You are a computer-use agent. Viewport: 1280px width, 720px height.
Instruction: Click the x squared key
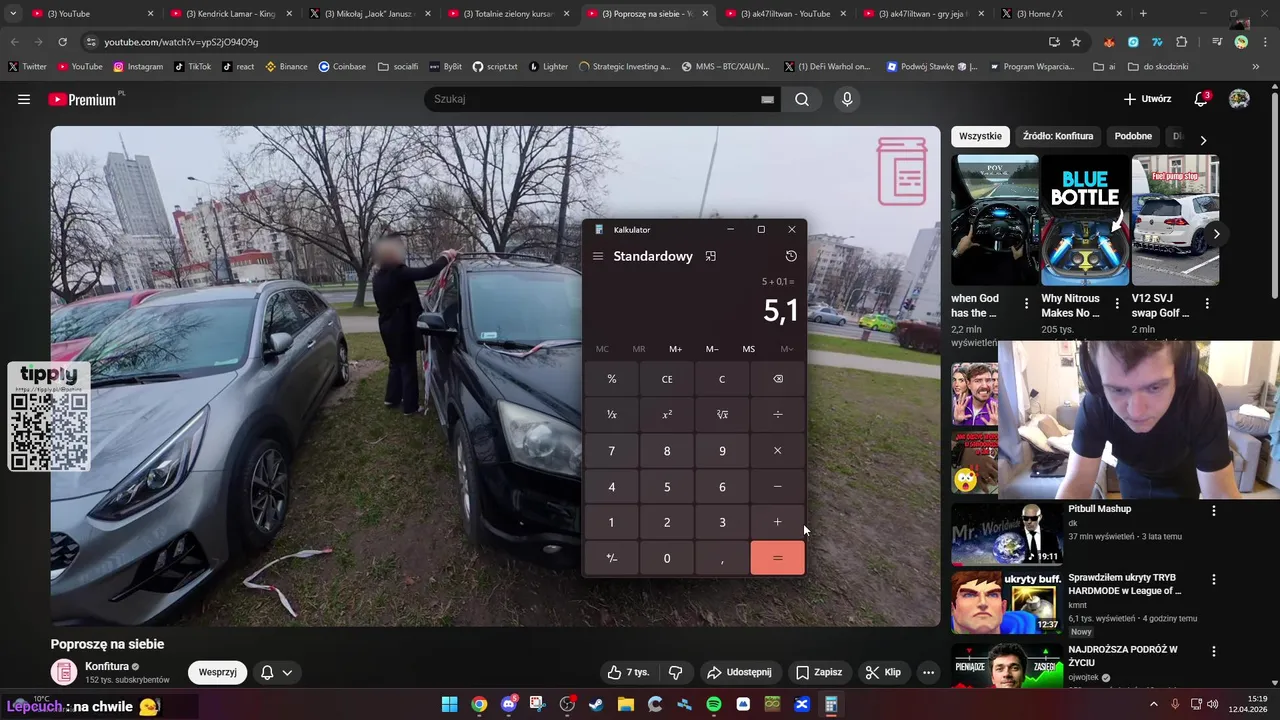coord(667,414)
